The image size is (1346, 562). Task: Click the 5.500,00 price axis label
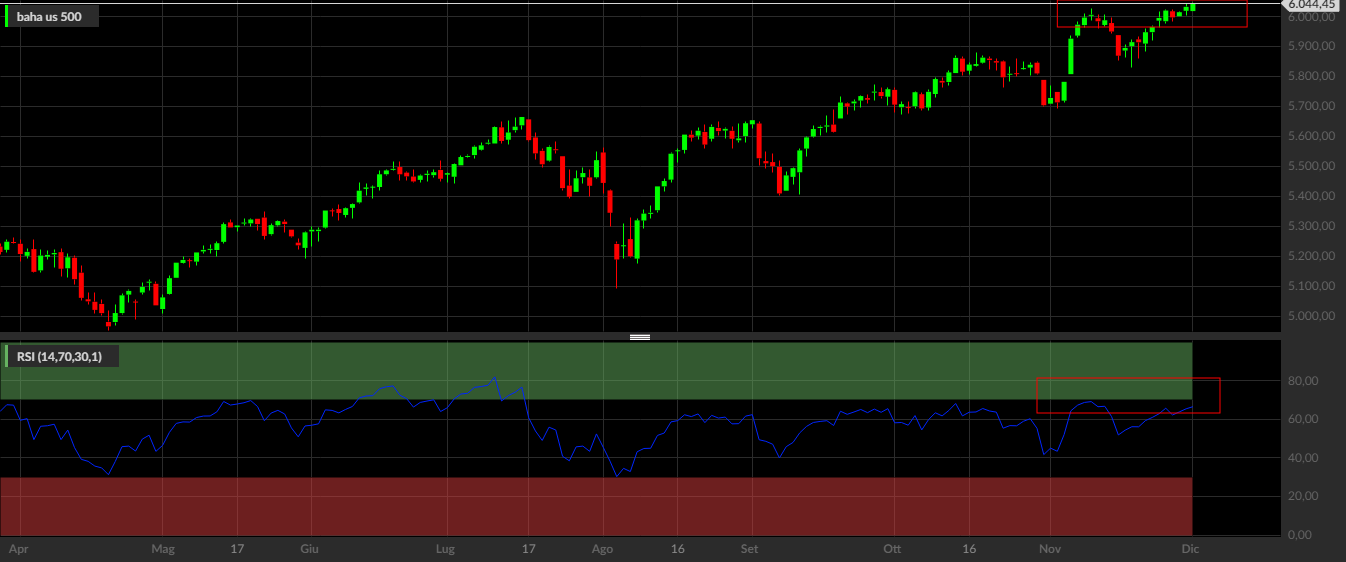tap(1310, 166)
